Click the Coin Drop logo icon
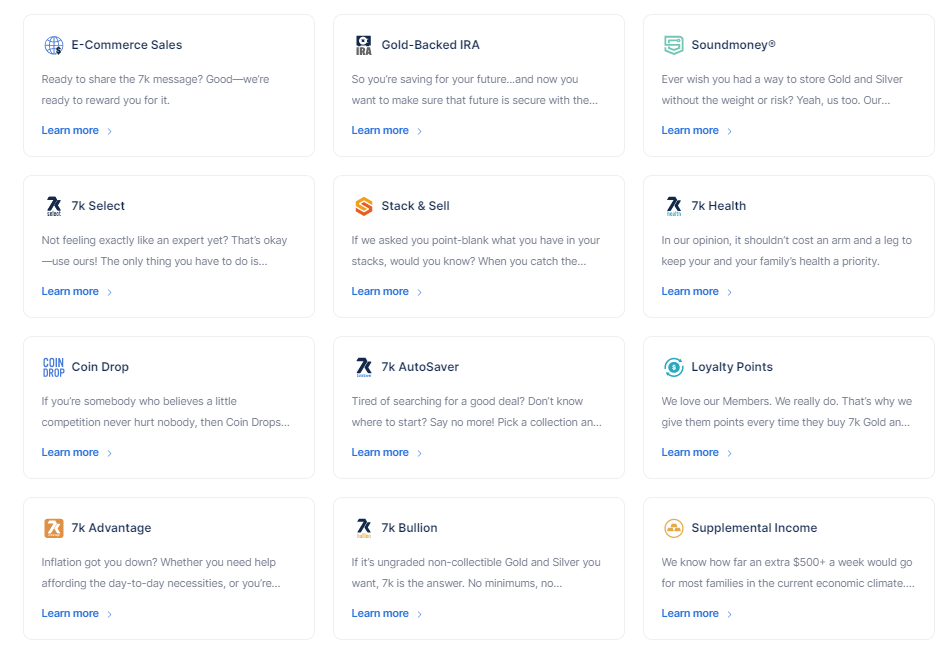Screen dimensions: 946x664 click(54, 367)
